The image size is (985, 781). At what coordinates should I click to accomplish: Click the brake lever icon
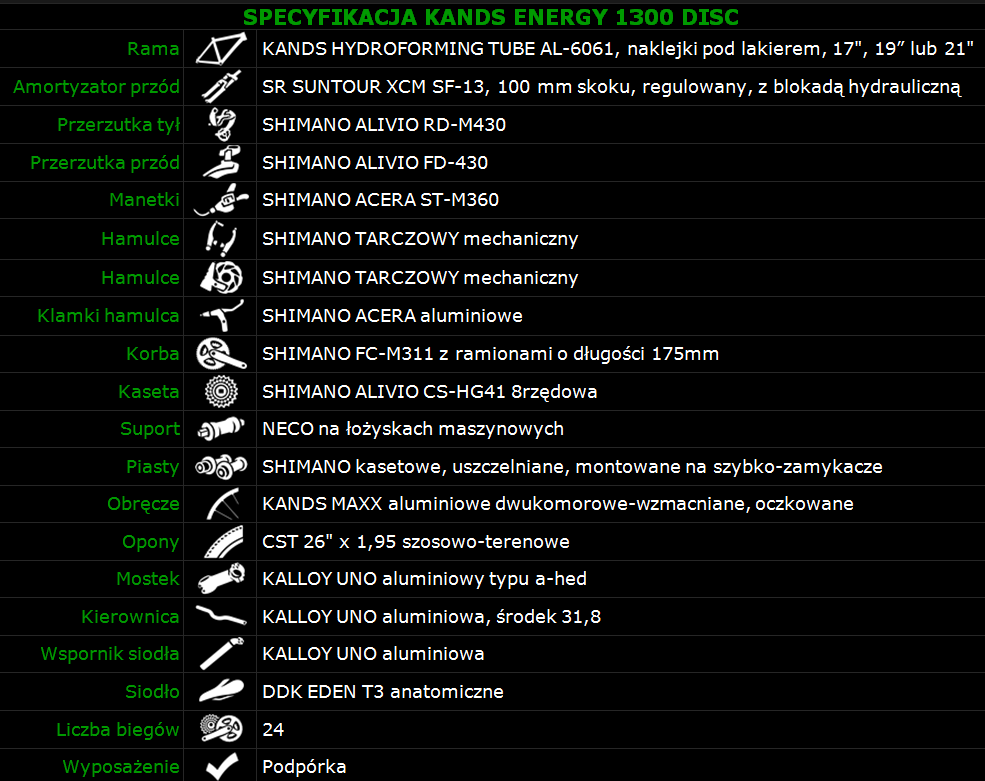point(222,315)
